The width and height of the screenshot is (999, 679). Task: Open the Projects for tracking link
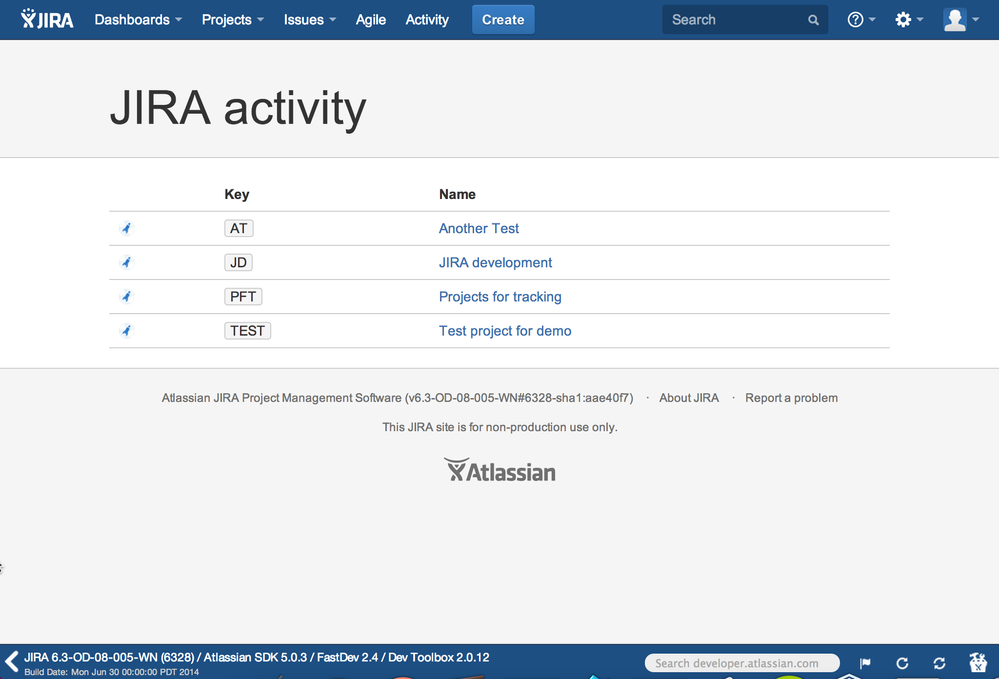pyautogui.click(x=500, y=297)
